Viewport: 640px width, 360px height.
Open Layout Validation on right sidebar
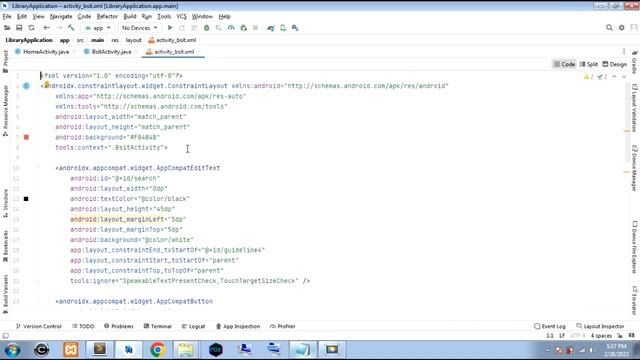(x=634, y=108)
